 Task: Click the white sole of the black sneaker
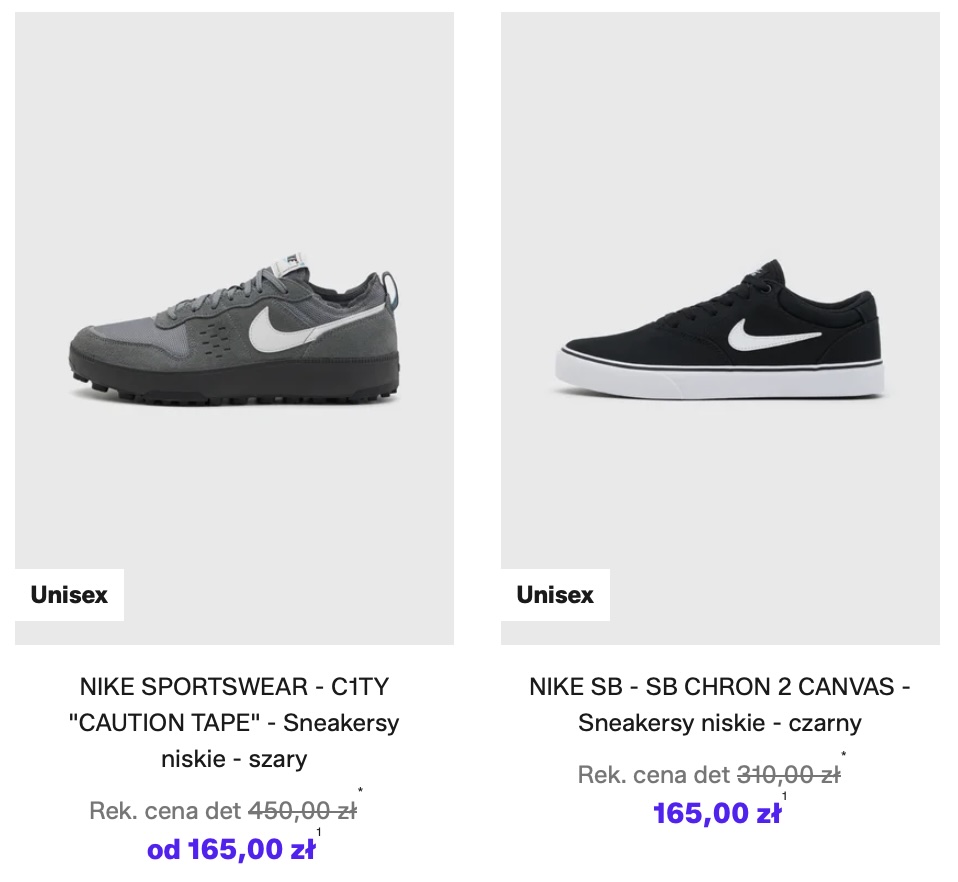pos(720,377)
